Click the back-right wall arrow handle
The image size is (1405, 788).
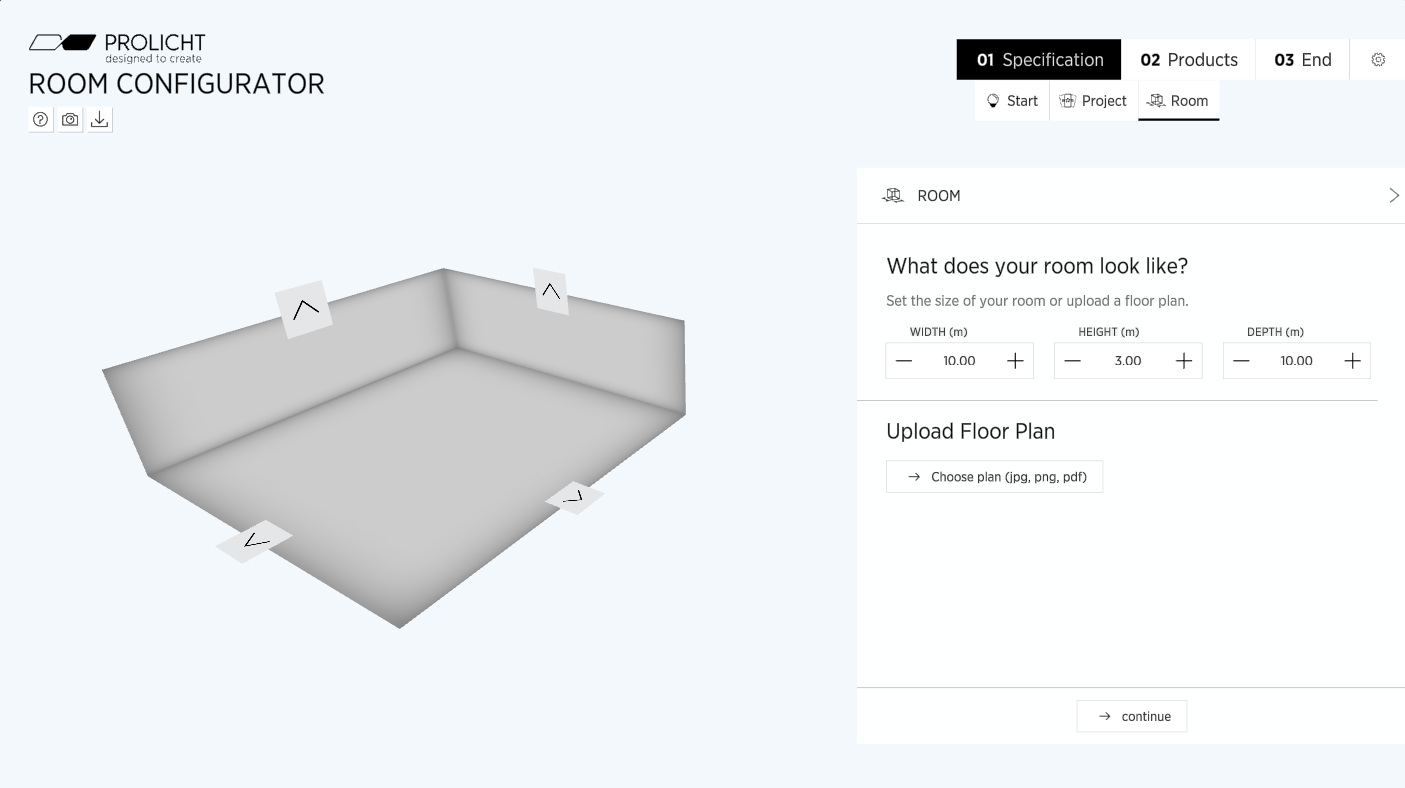550,291
